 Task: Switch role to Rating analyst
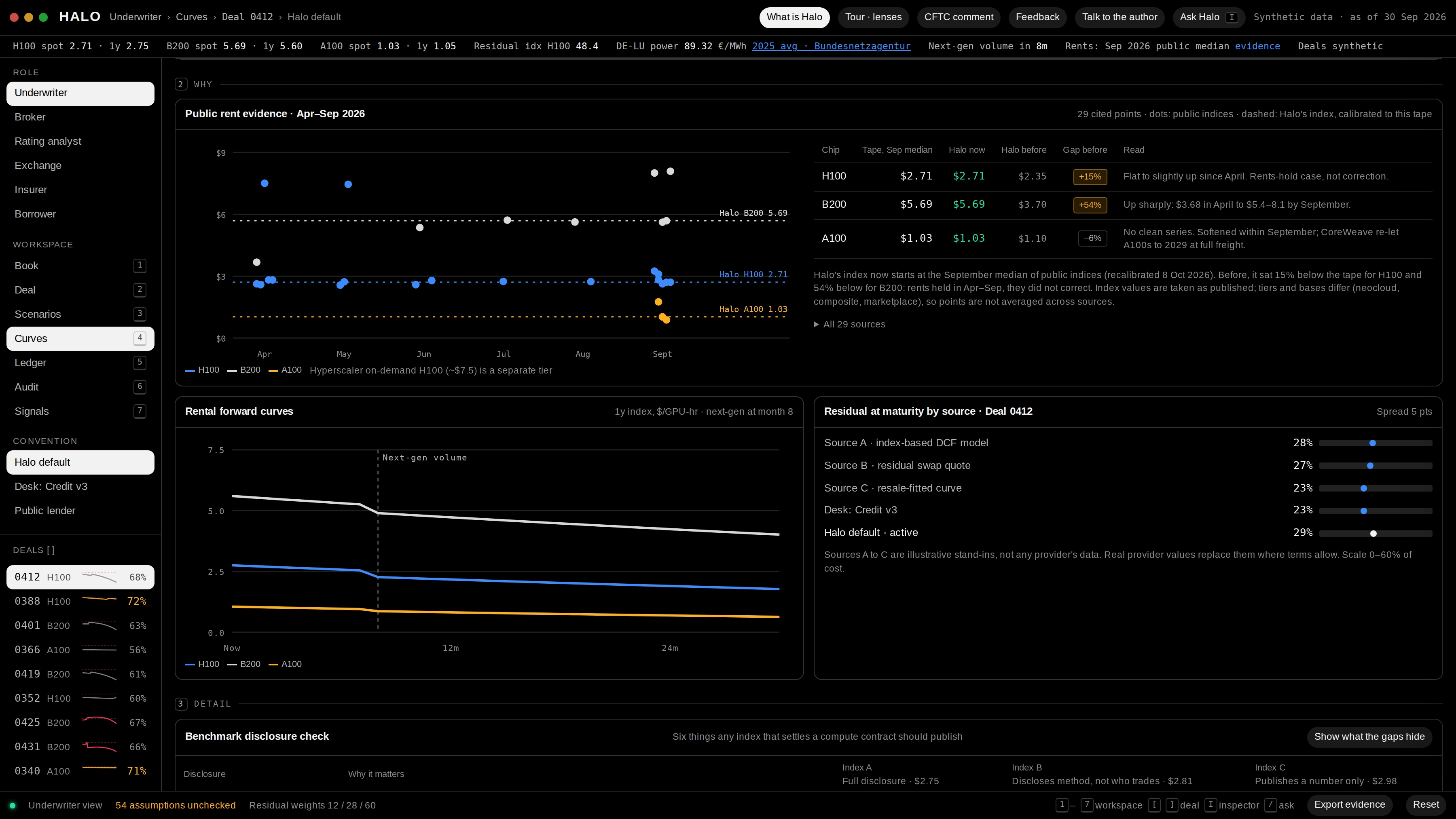coord(80,142)
